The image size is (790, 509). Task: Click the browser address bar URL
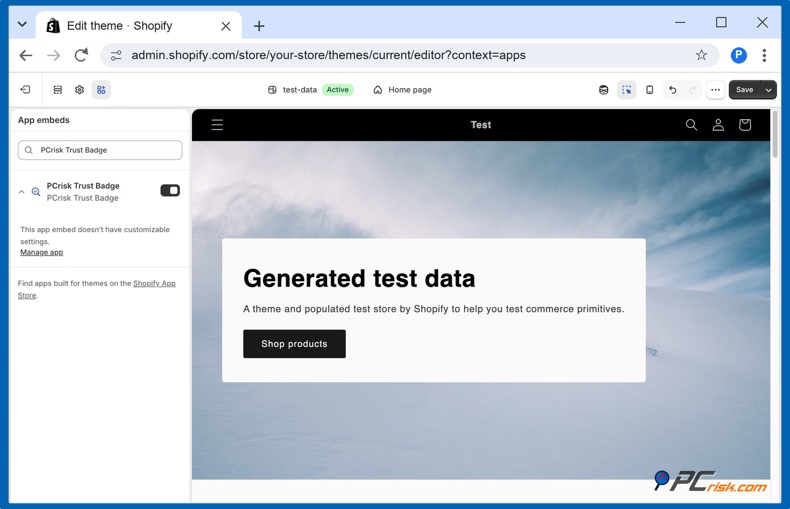tap(328, 55)
